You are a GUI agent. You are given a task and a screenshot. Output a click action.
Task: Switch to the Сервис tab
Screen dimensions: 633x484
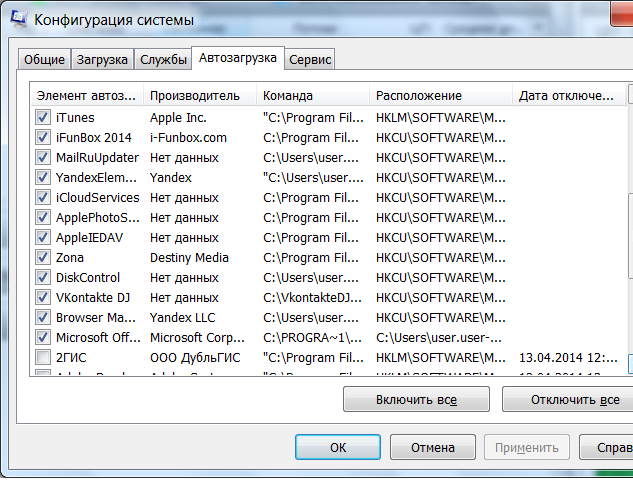tap(310, 59)
